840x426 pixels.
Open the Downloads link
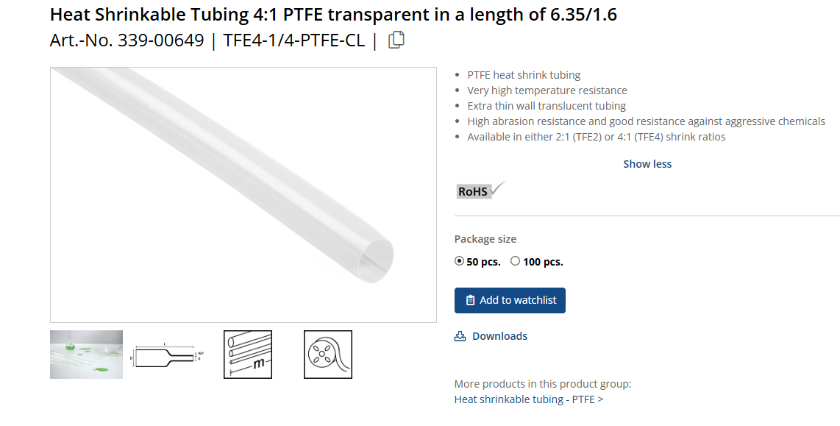[x=499, y=336]
